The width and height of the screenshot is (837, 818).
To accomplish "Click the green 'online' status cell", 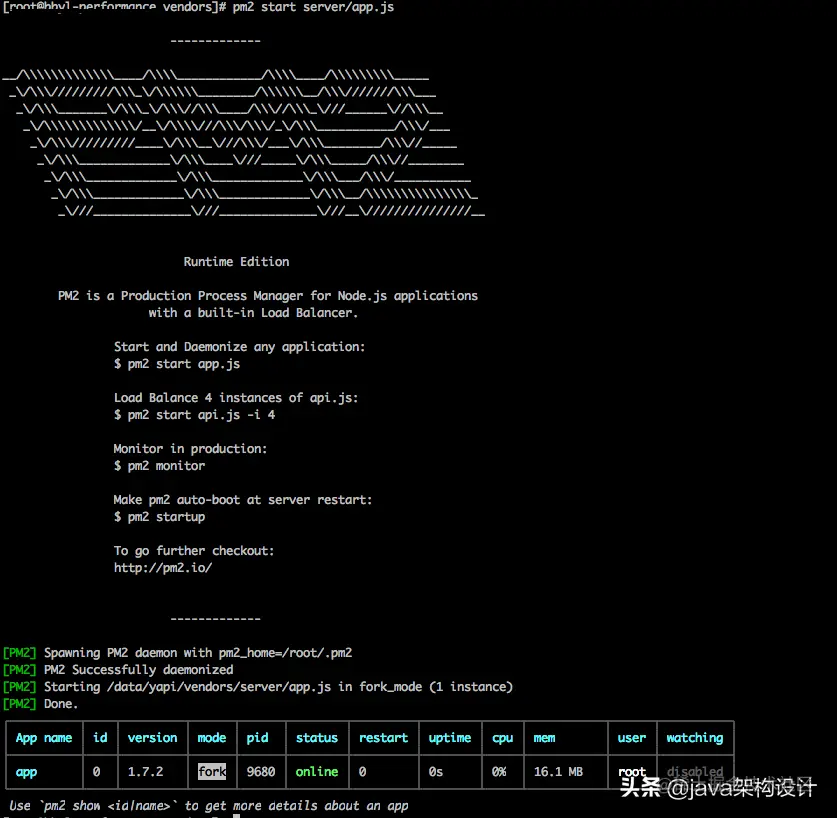I will pyautogui.click(x=317, y=772).
